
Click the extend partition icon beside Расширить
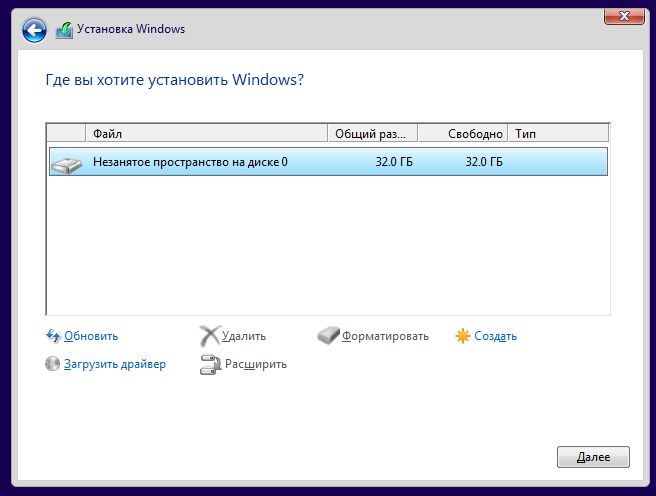(210, 364)
